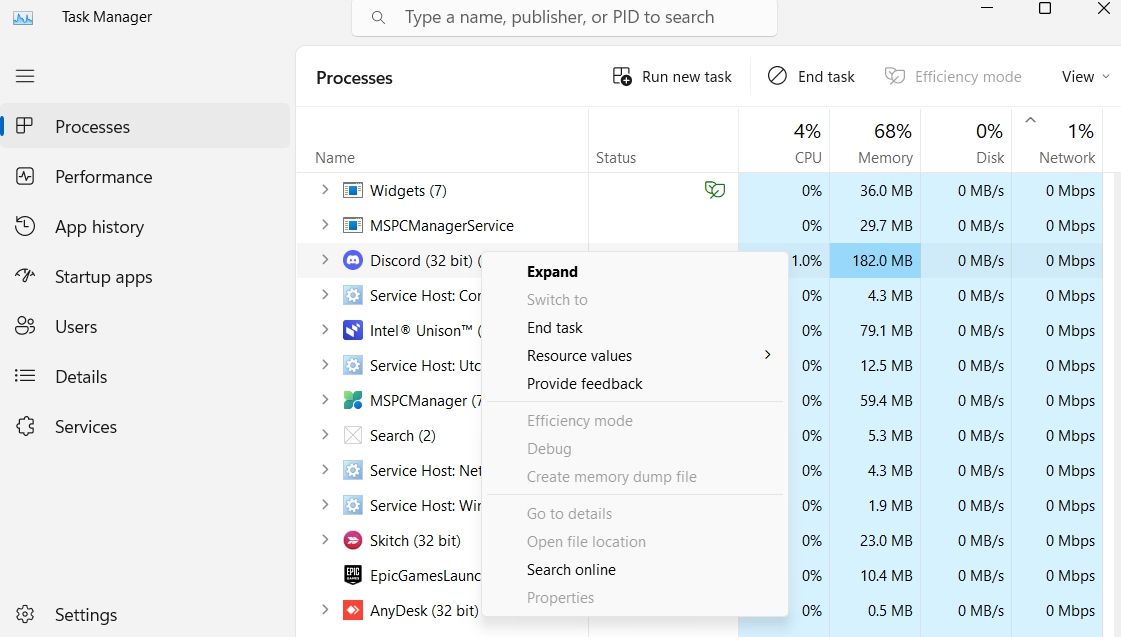The image size is (1121, 637).
Task: Click the Discord process icon
Action: point(353,260)
